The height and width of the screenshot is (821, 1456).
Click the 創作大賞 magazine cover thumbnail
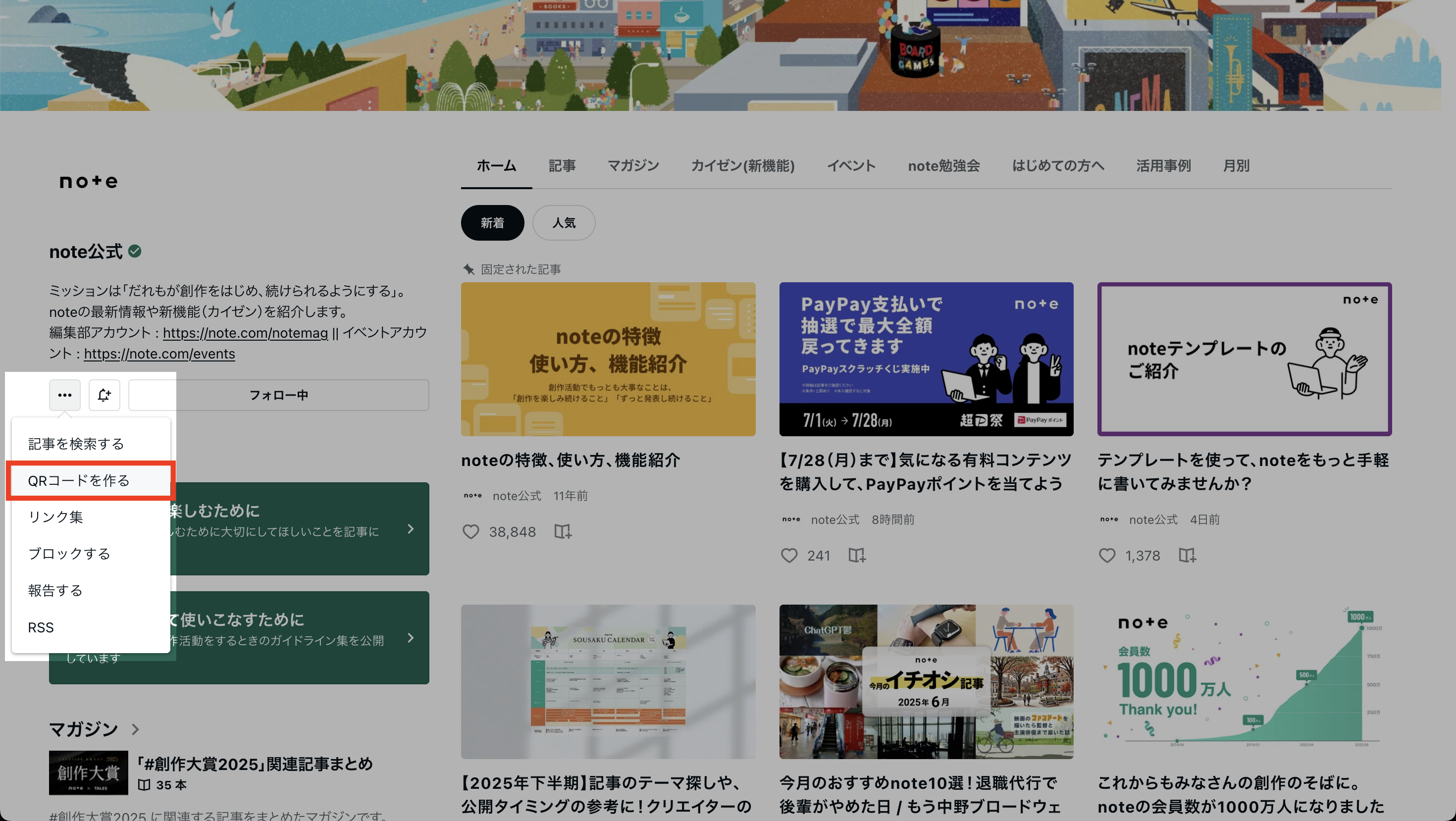point(88,773)
